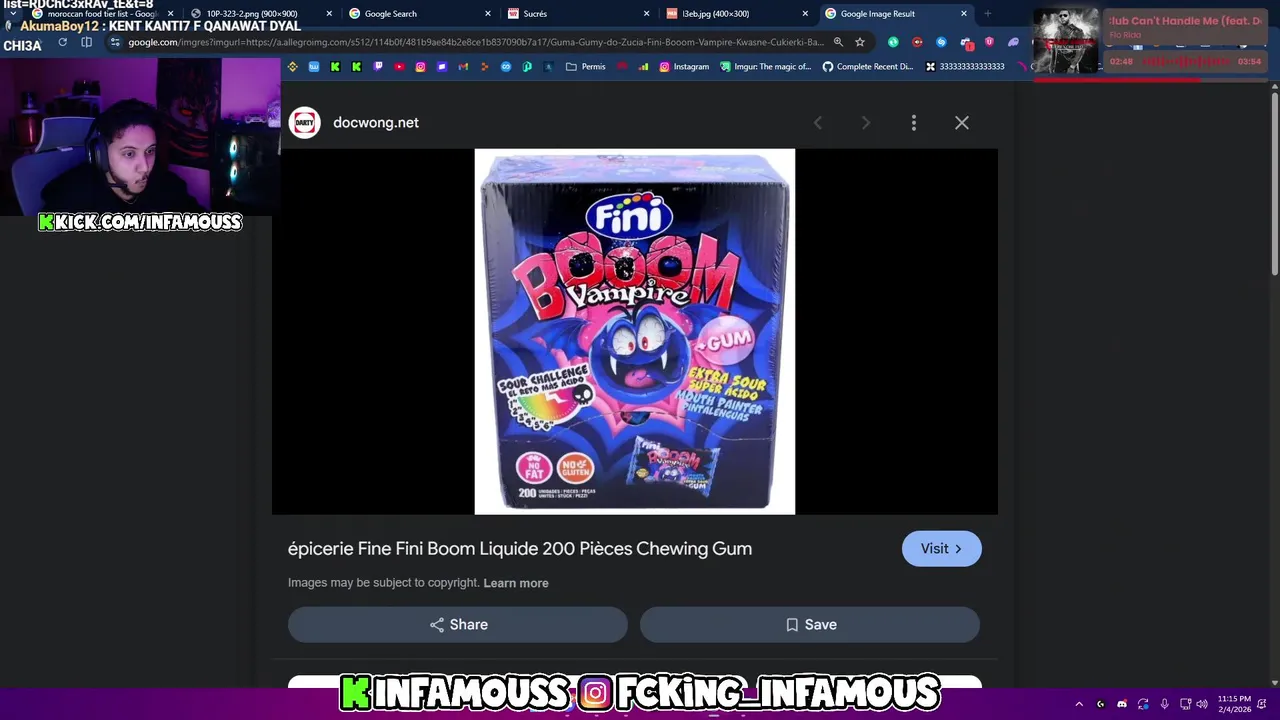Open the three-dot more options menu
1280x720 pixels.
914,122
